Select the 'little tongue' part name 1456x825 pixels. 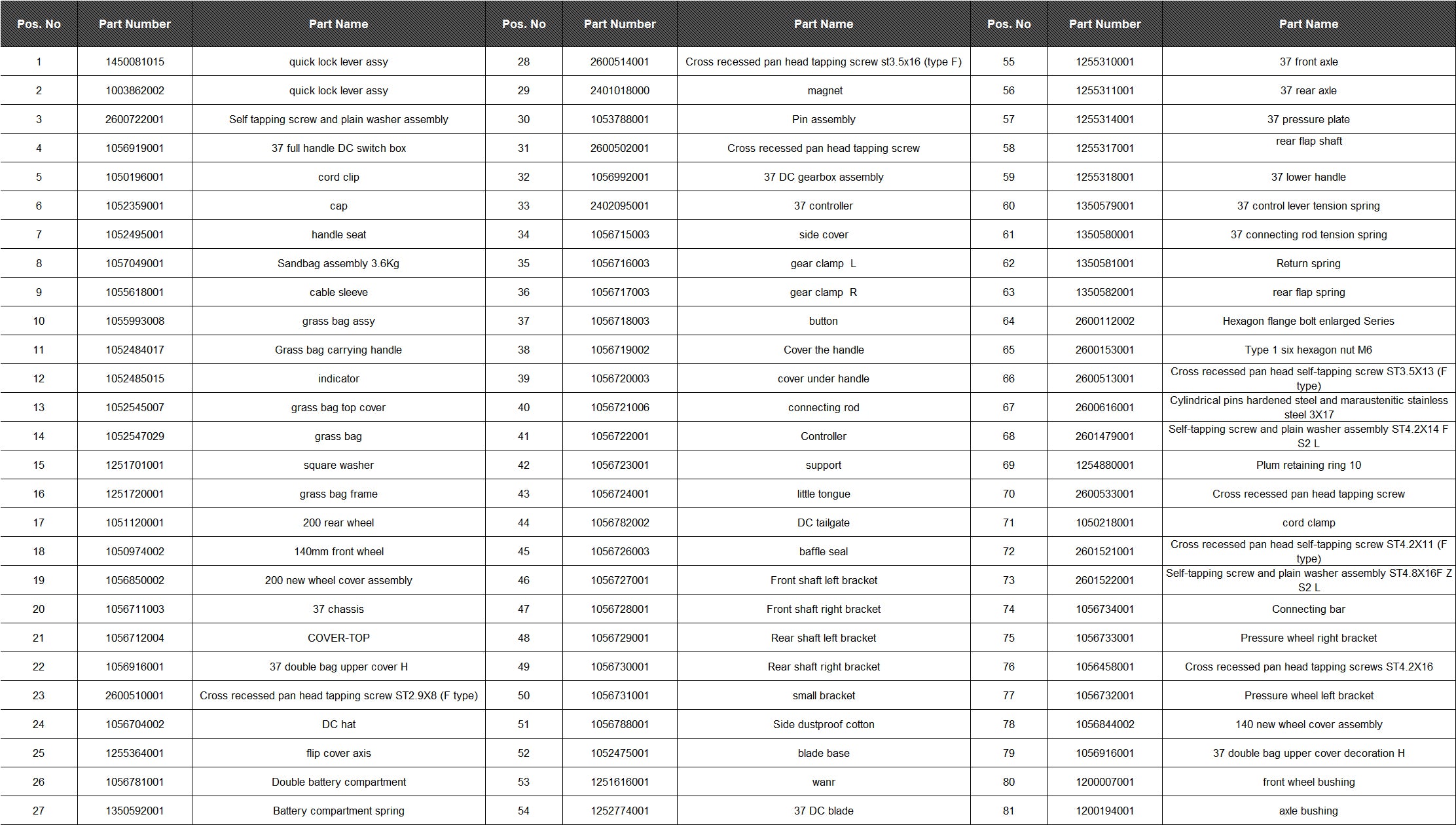(824, 494)
